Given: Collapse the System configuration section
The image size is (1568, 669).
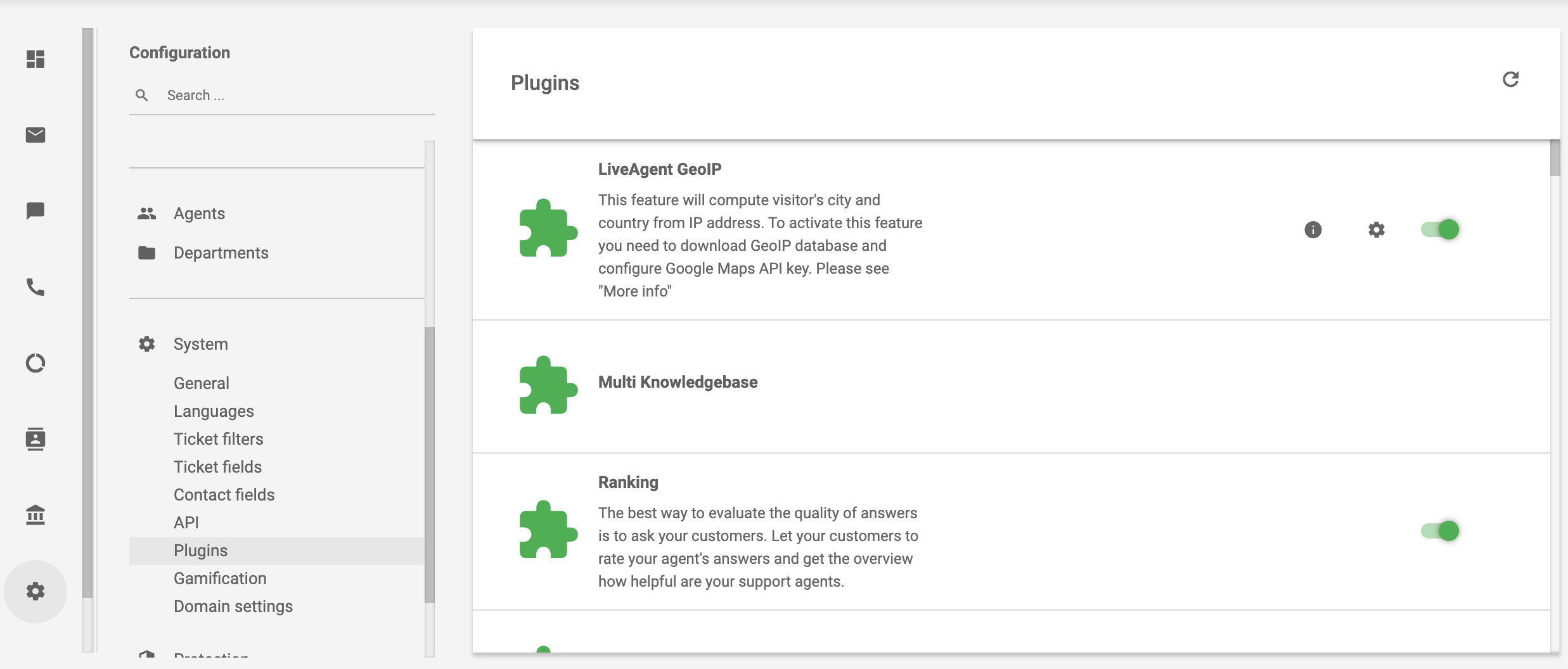Looking at the screenshot, I should (x=200, y=343).
